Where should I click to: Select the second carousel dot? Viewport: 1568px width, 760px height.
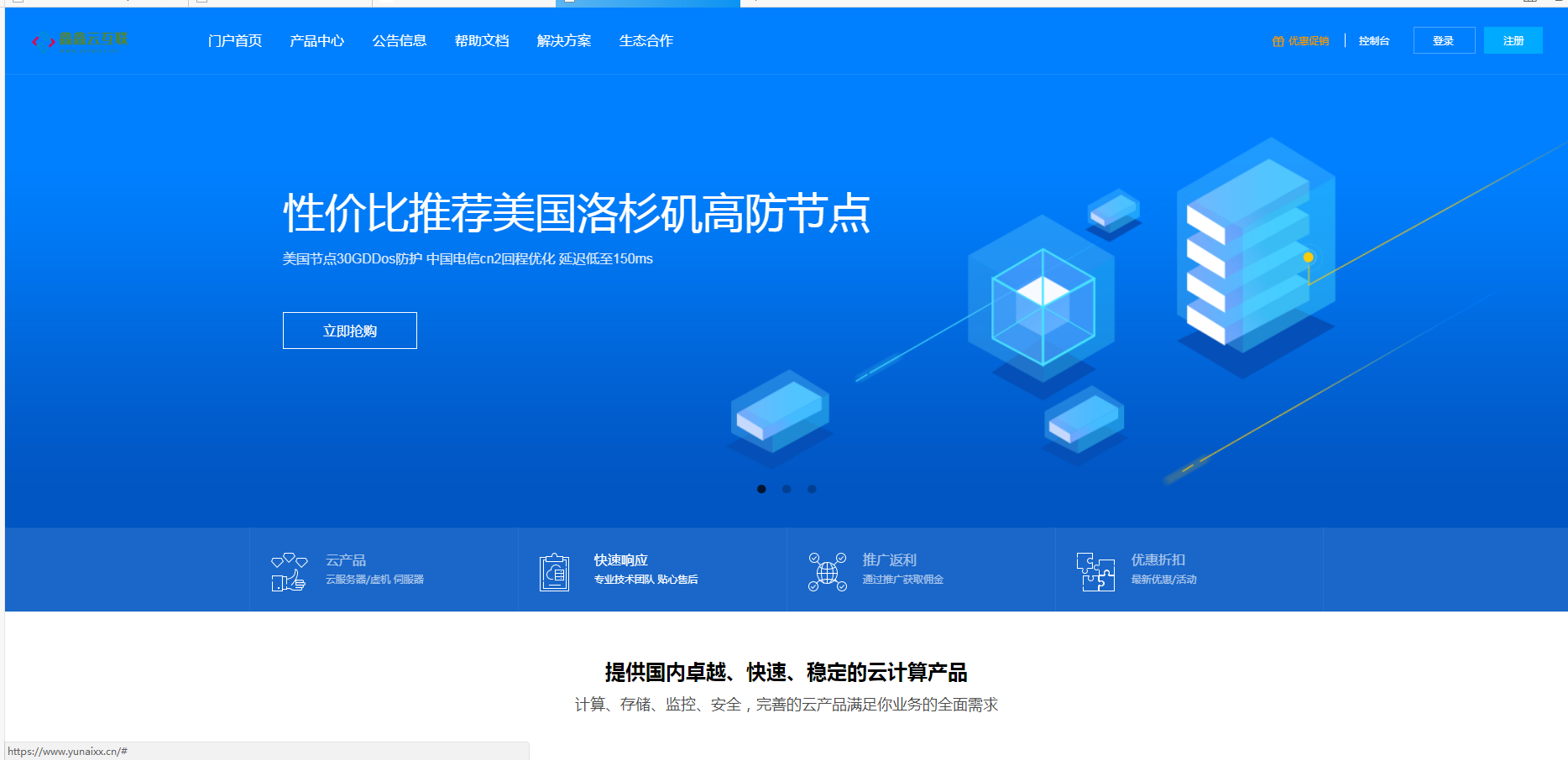(x=787, y=489)
